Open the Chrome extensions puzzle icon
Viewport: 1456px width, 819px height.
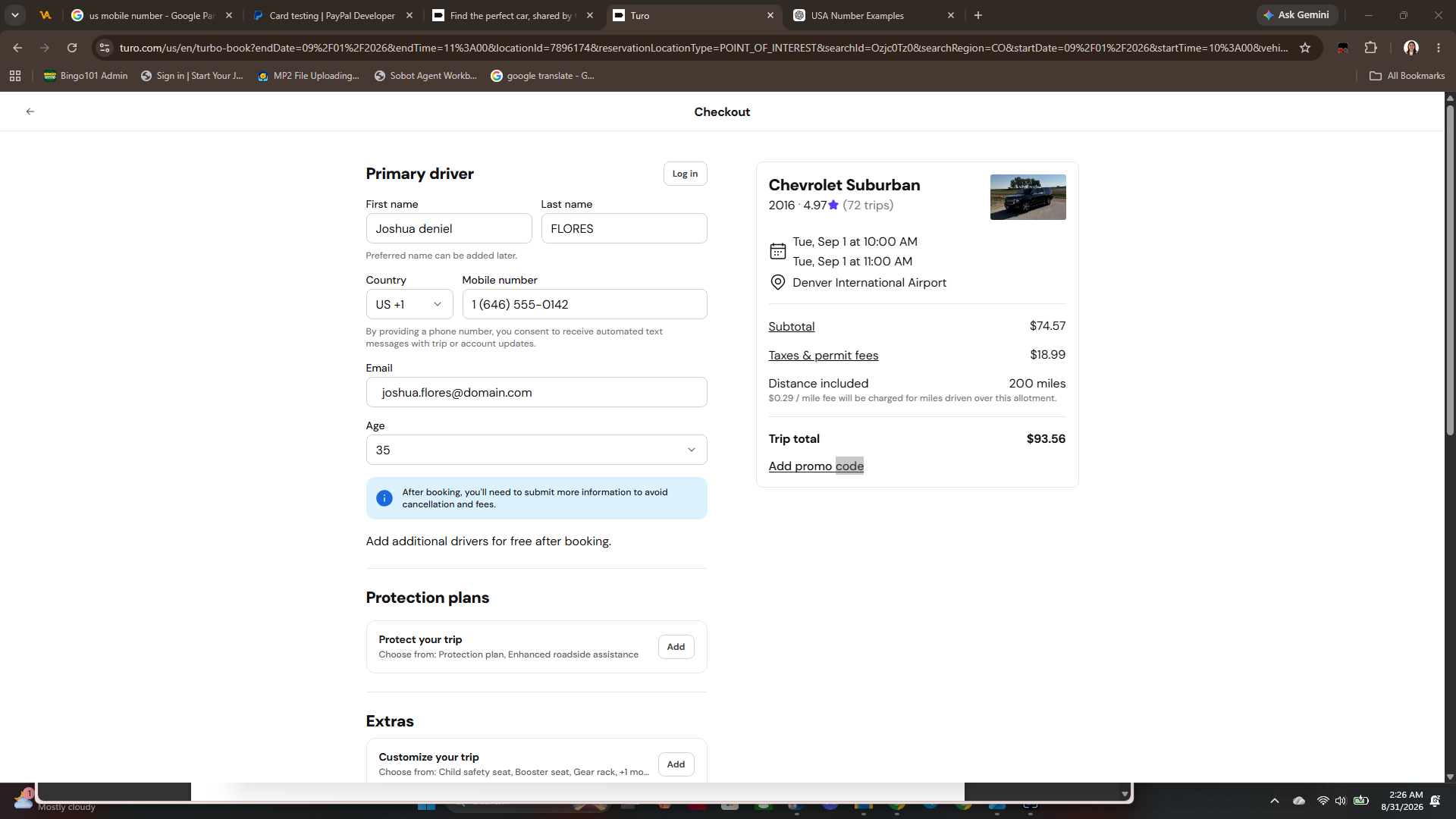point(1370,48)
